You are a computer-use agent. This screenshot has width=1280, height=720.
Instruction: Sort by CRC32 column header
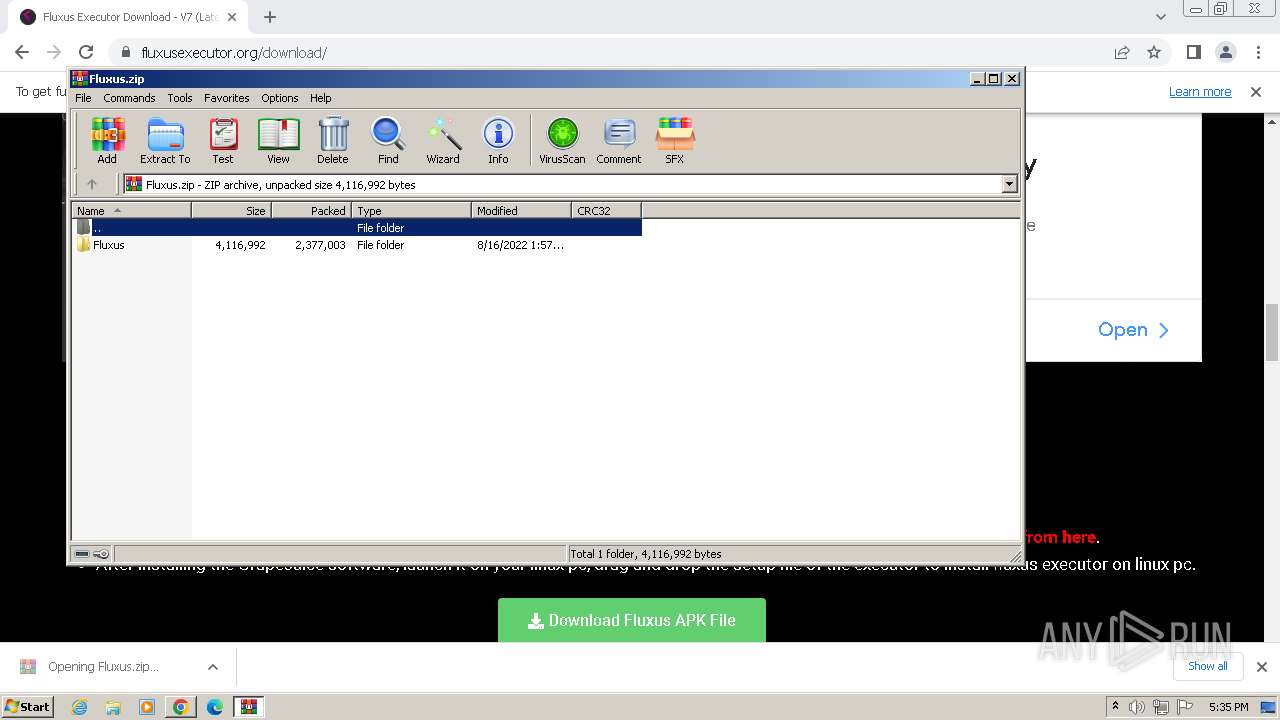click(606, 211)
